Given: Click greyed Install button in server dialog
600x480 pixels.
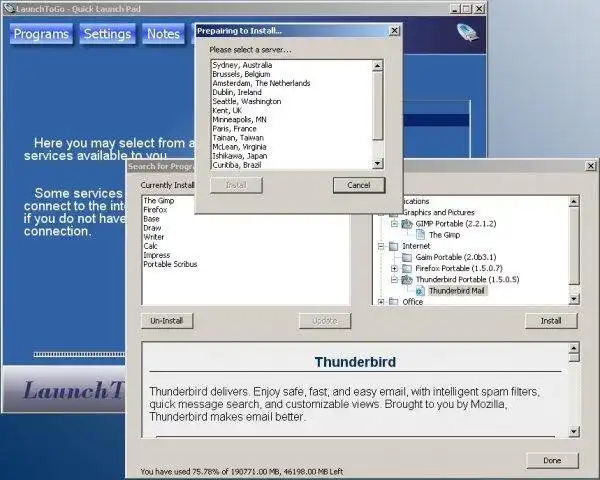Looking at the screenshot, I should [236, 185].
